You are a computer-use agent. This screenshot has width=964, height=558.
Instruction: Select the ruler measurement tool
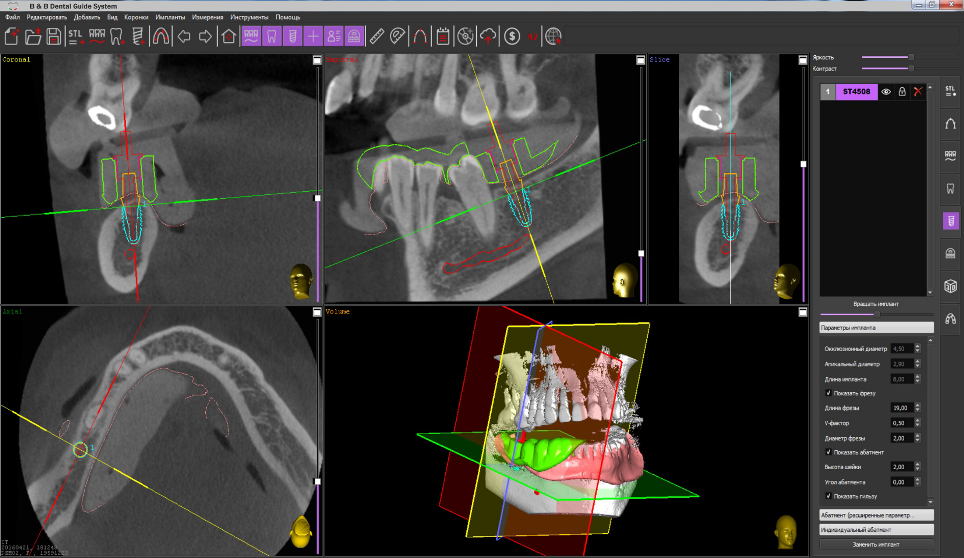pos(377,36)
